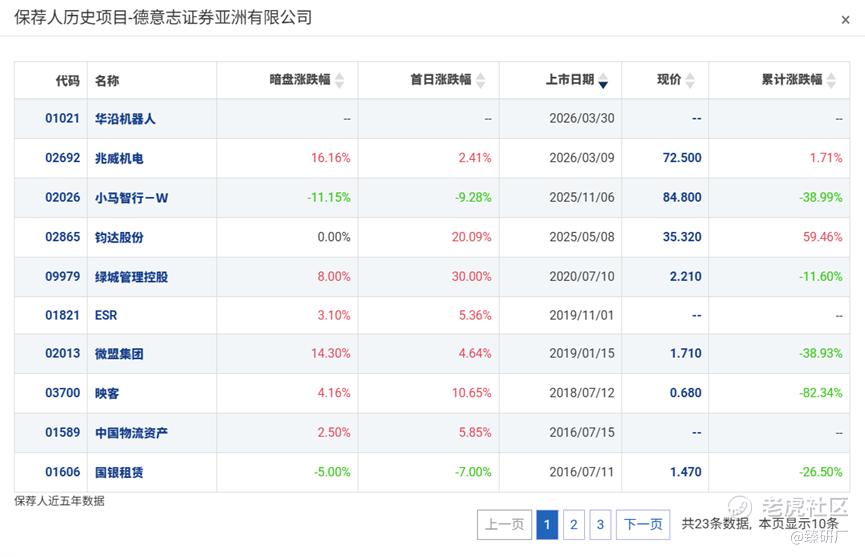Viewport: 865px width, 557px height.
Task: Select stock code 09979
Action: (62, 276)
